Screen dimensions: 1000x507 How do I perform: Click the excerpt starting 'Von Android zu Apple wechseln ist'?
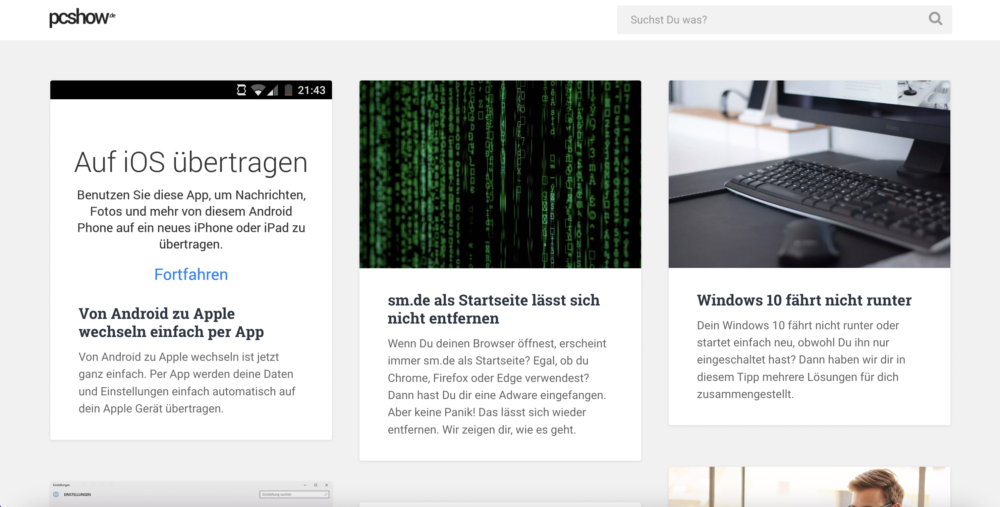[187, 383]
